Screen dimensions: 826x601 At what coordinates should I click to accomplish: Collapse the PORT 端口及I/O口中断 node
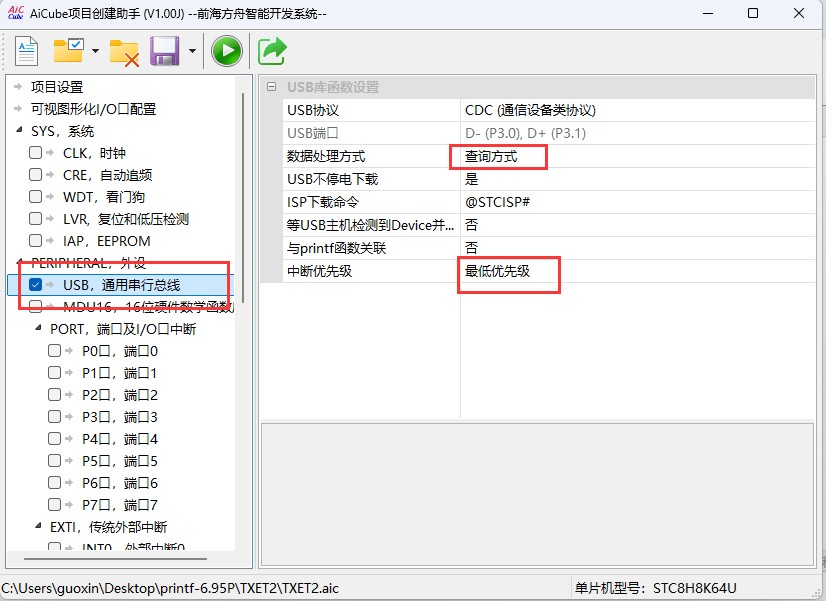38,328
